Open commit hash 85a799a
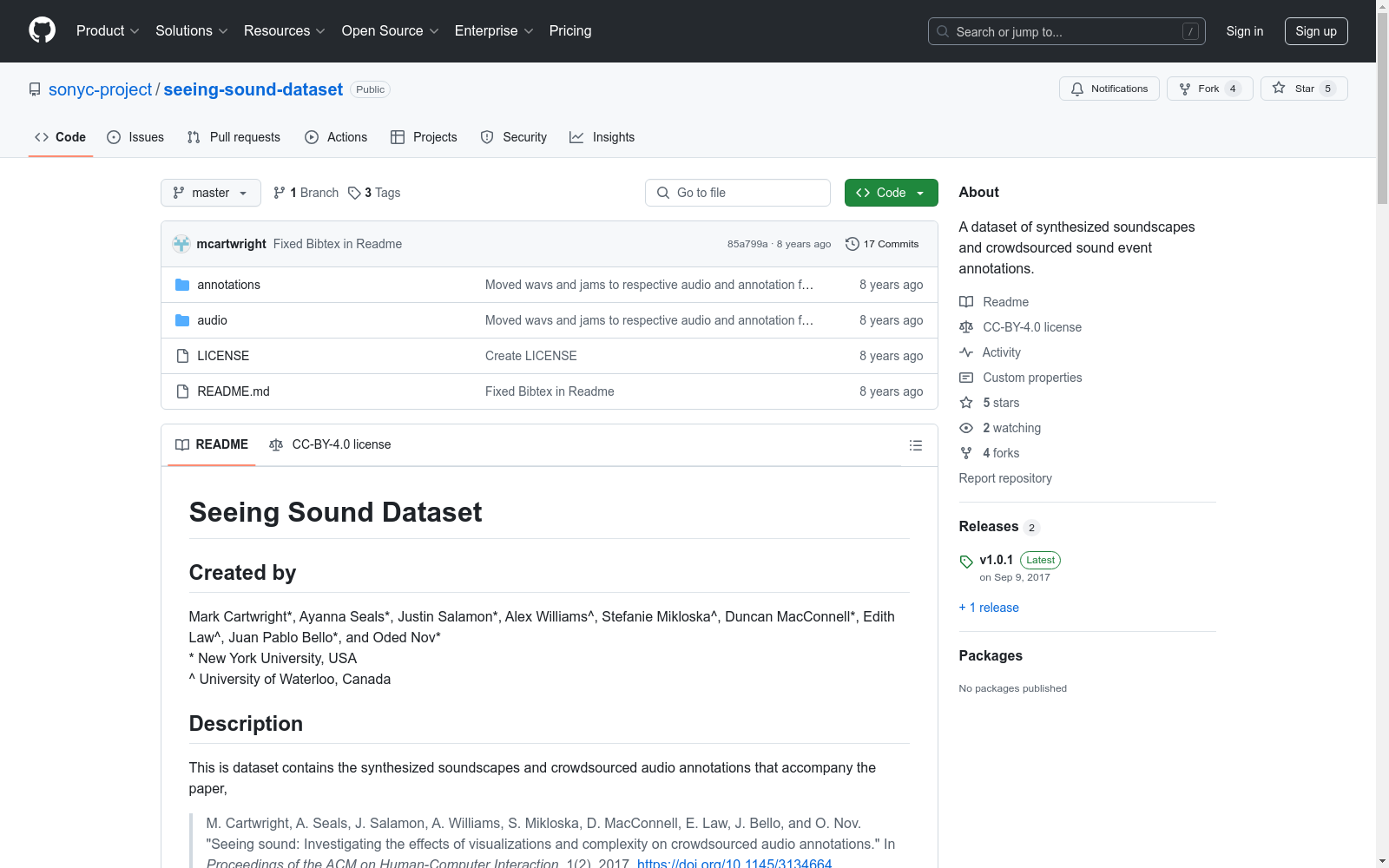 [x=747, y=244]
